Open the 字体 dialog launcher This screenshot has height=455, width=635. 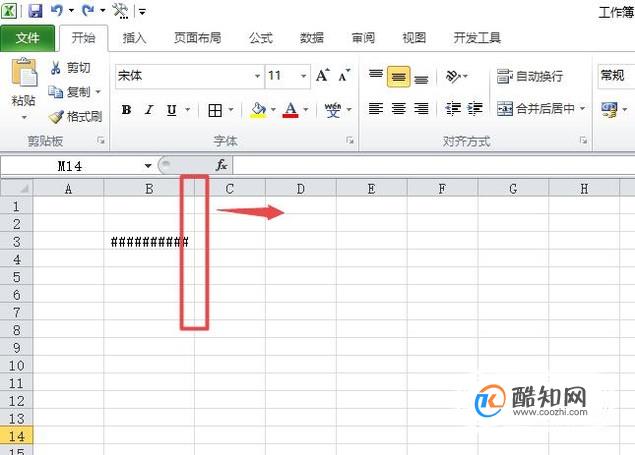[x=350, y=140]
